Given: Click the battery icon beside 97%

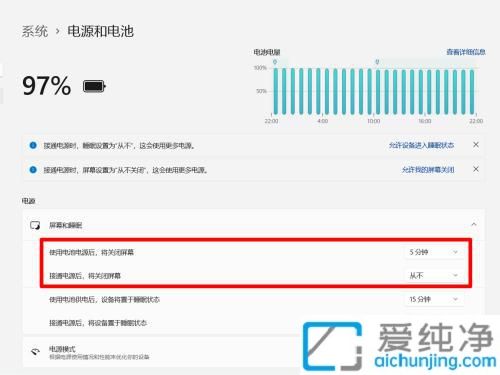Looking at the screenshot, I should pyautogui.click(x=94, y=86).
